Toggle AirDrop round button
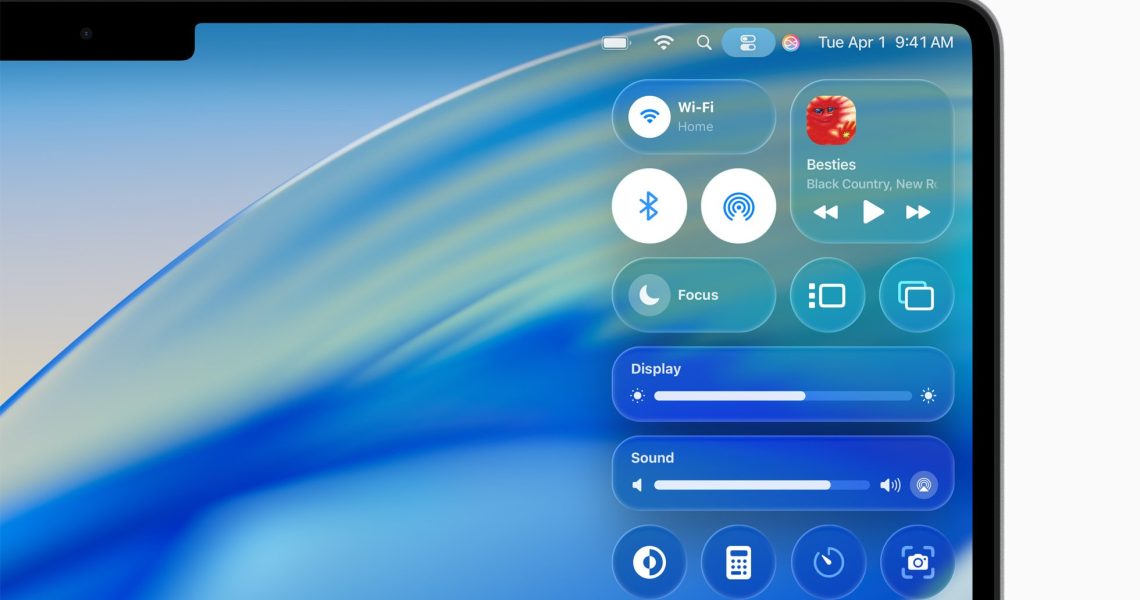 pyautogui.click(x=738, y=206)
